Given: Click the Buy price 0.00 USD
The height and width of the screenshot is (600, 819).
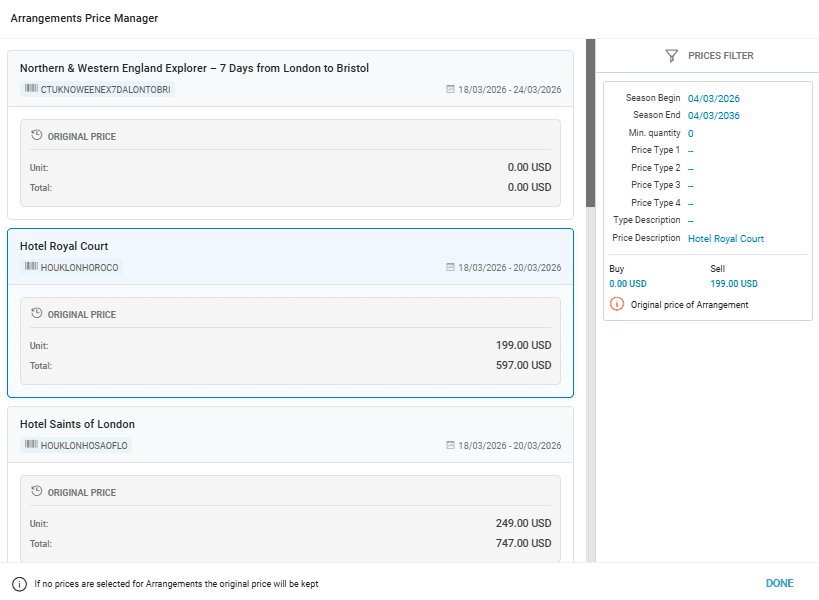Looking at the screenshot, I should [628, 284].
